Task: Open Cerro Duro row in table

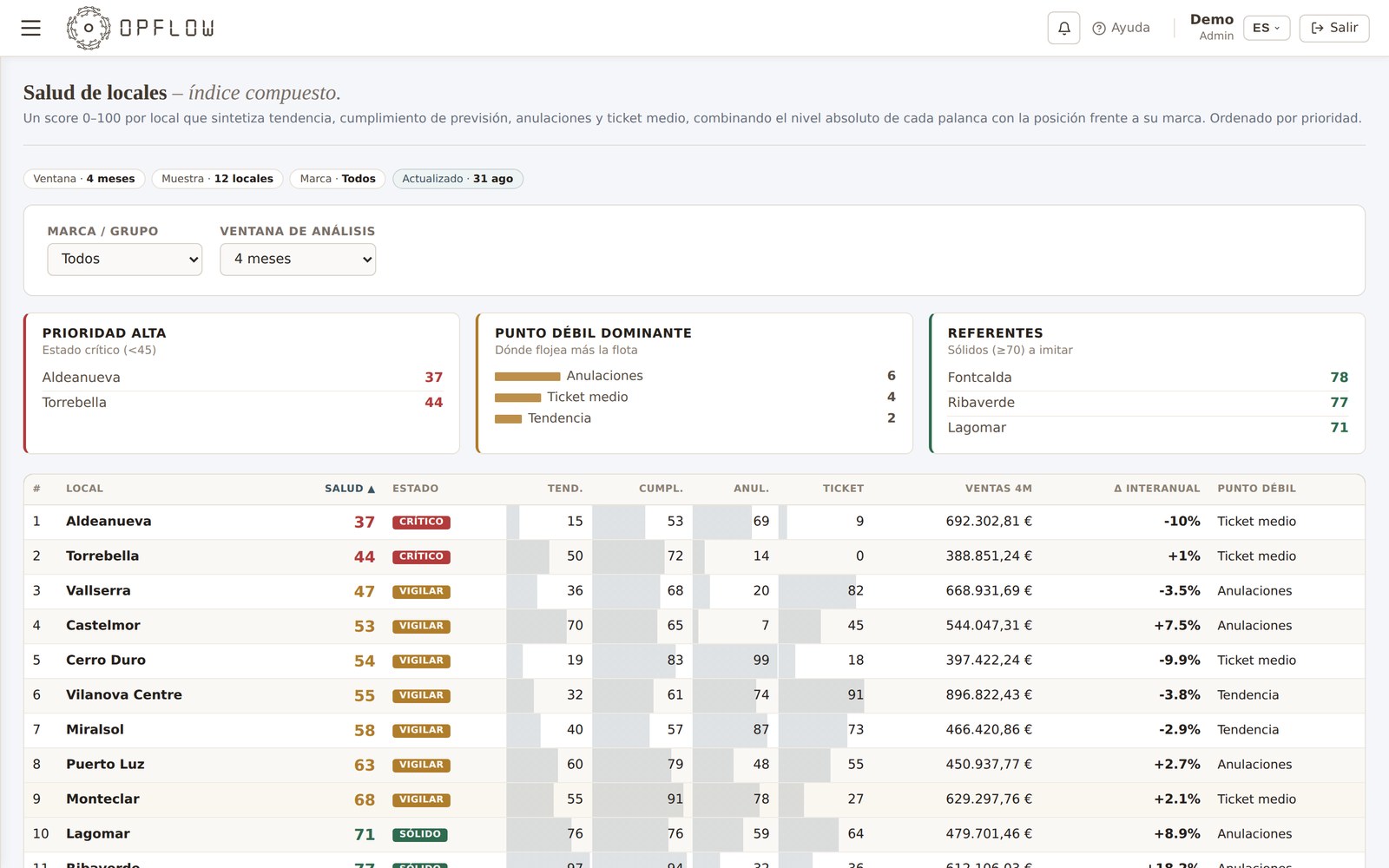Action: 694,661
